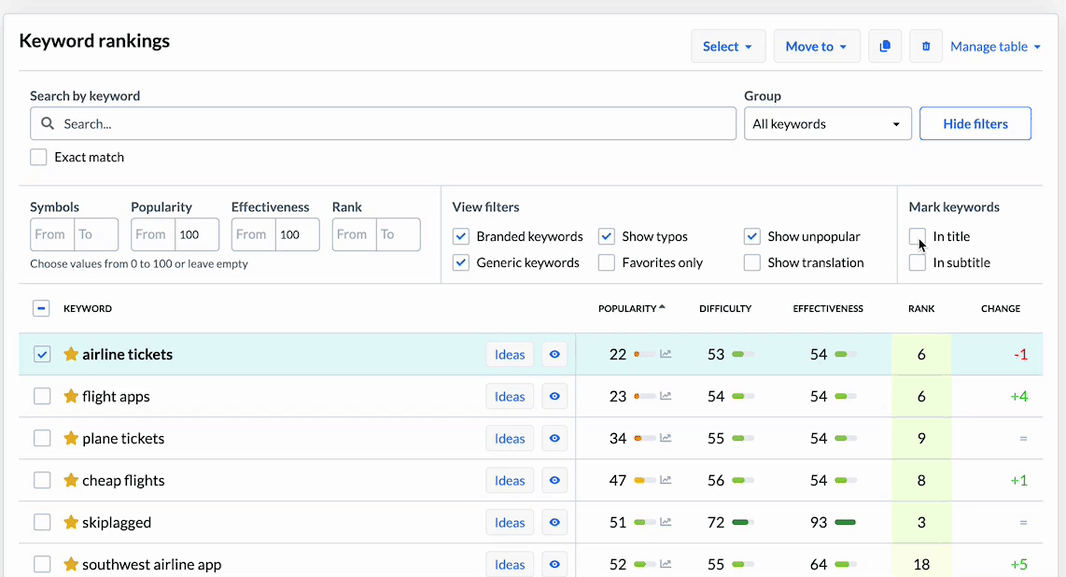Select the skiplagged row checkbox
This screenshot has height=577, width=1066.
pos(42,523)
